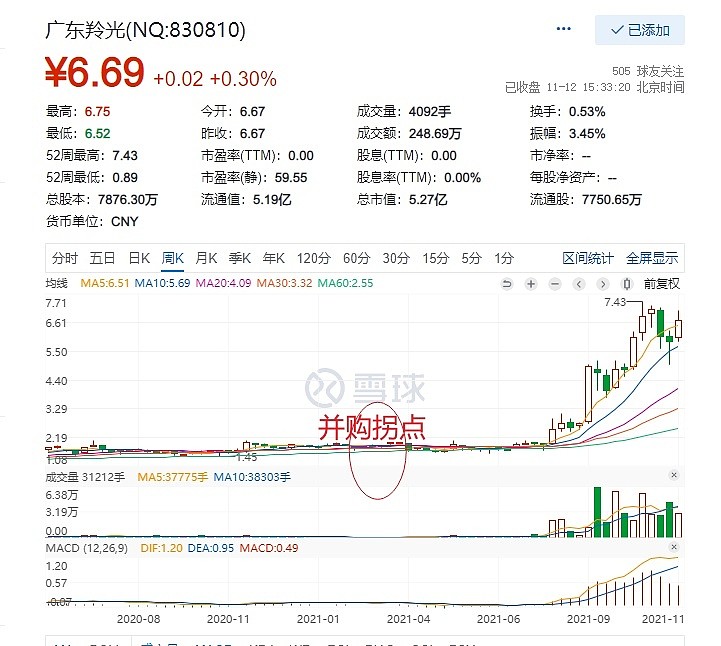Click the 最高 value 6.75

point(97,112)
